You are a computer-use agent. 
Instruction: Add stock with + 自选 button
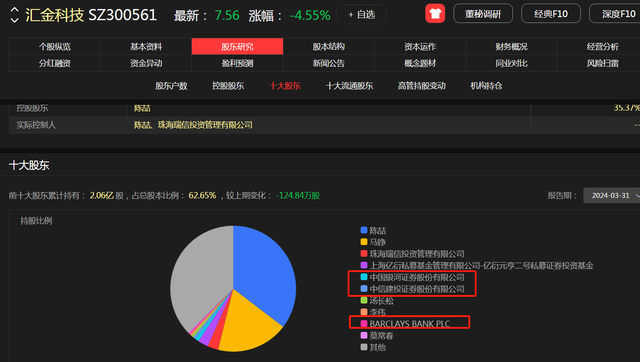361,15
